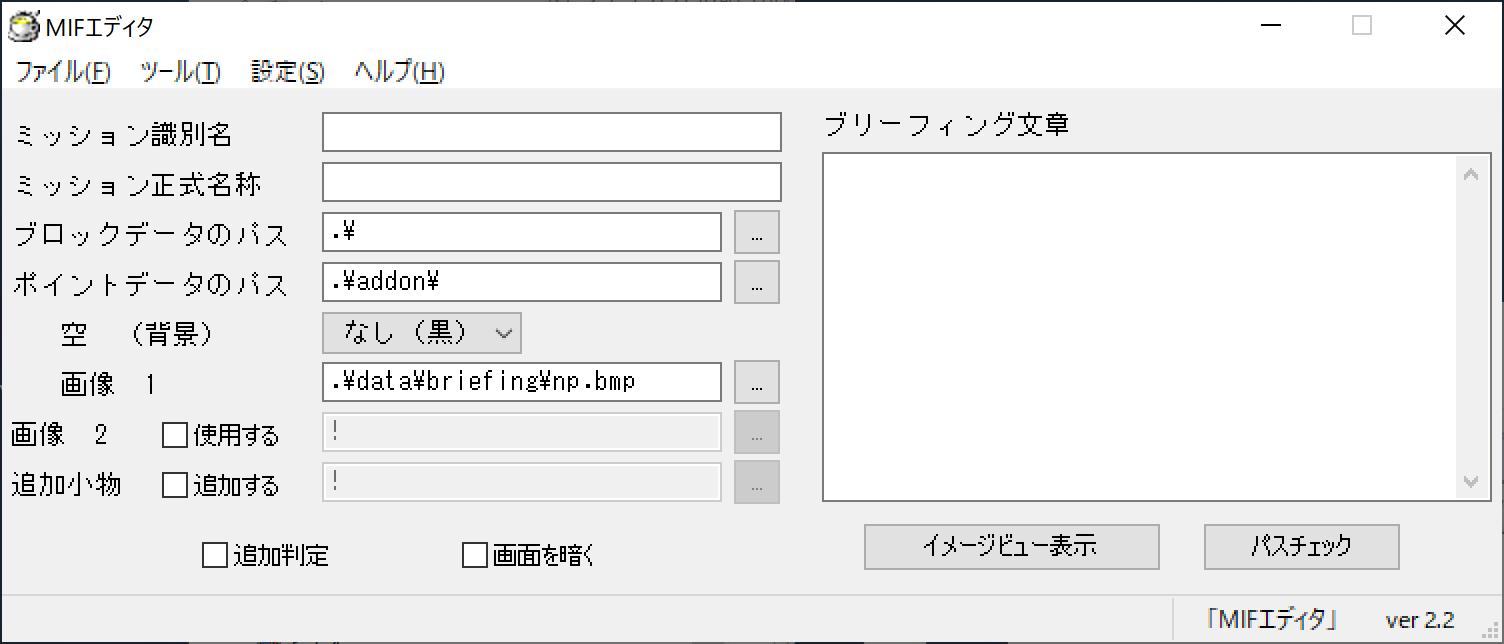Check the 追加する box for additional props
The width and height of the screenshot is (1504, 644).
tap(175, 485)
